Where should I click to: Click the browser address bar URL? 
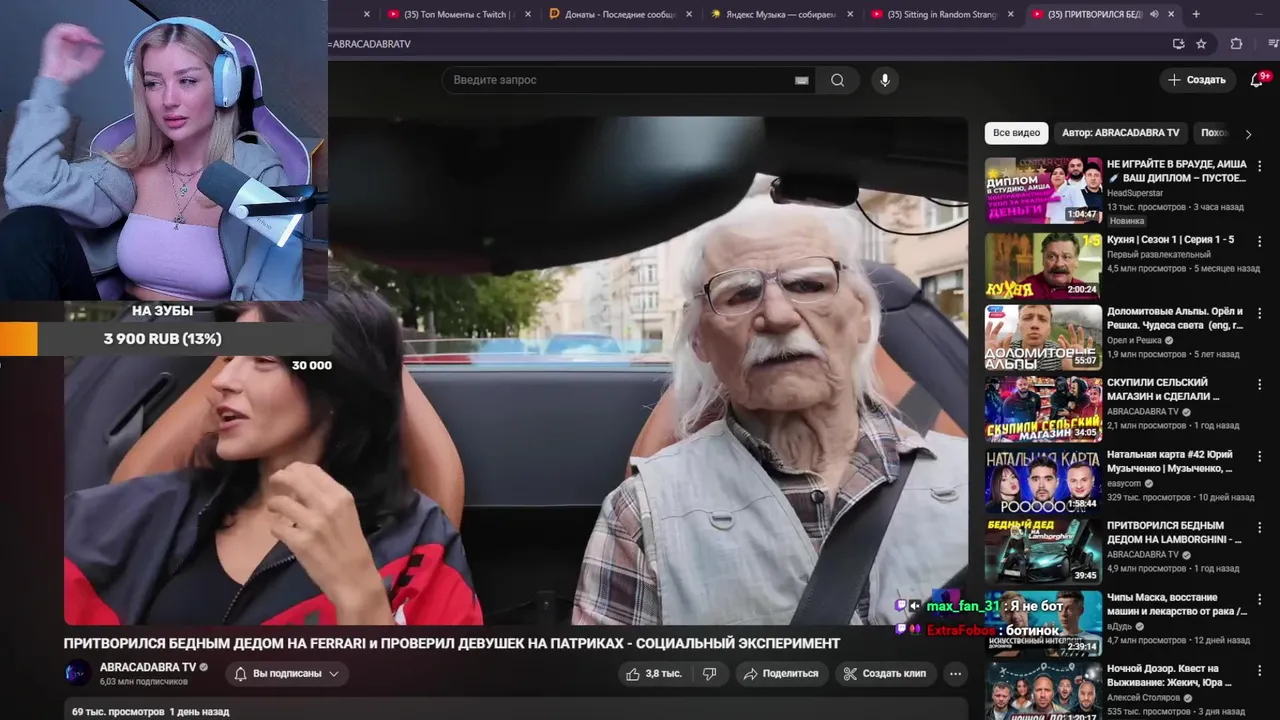(372, 44)
